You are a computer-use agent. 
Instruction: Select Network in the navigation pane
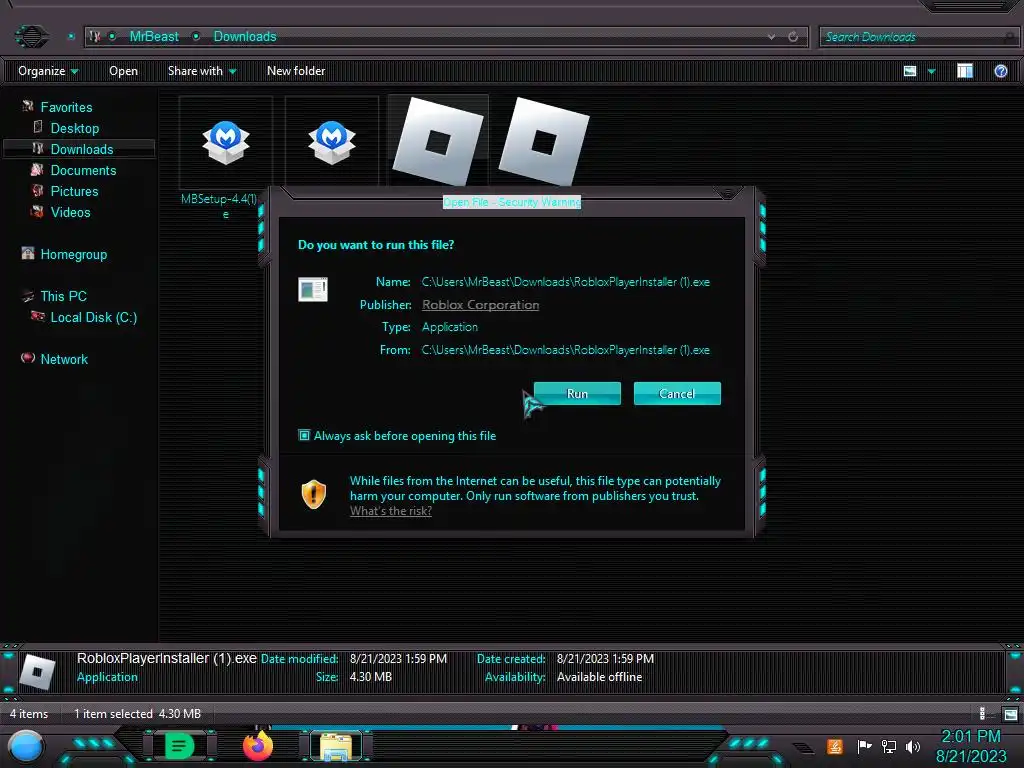click(x=63, y=359)
